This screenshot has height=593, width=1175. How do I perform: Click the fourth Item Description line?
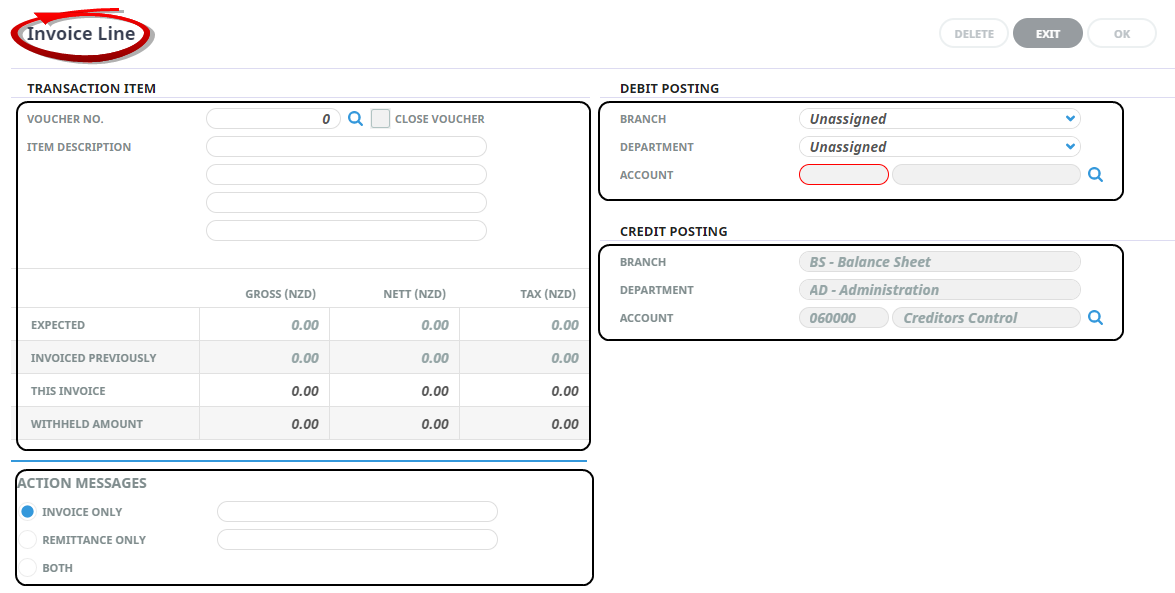tap(346, 231)
